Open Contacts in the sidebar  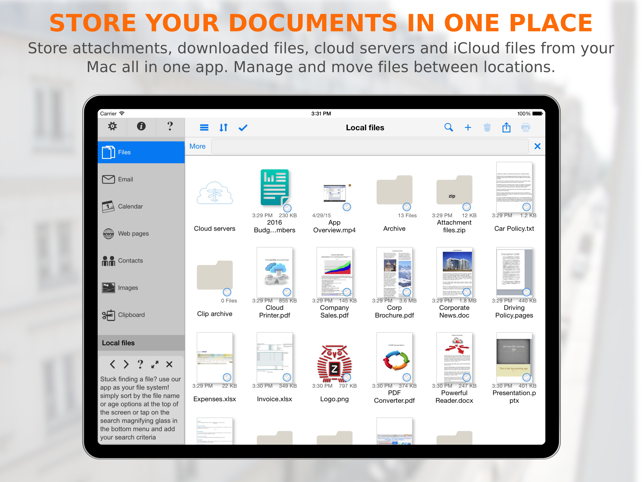coord(141,260)
